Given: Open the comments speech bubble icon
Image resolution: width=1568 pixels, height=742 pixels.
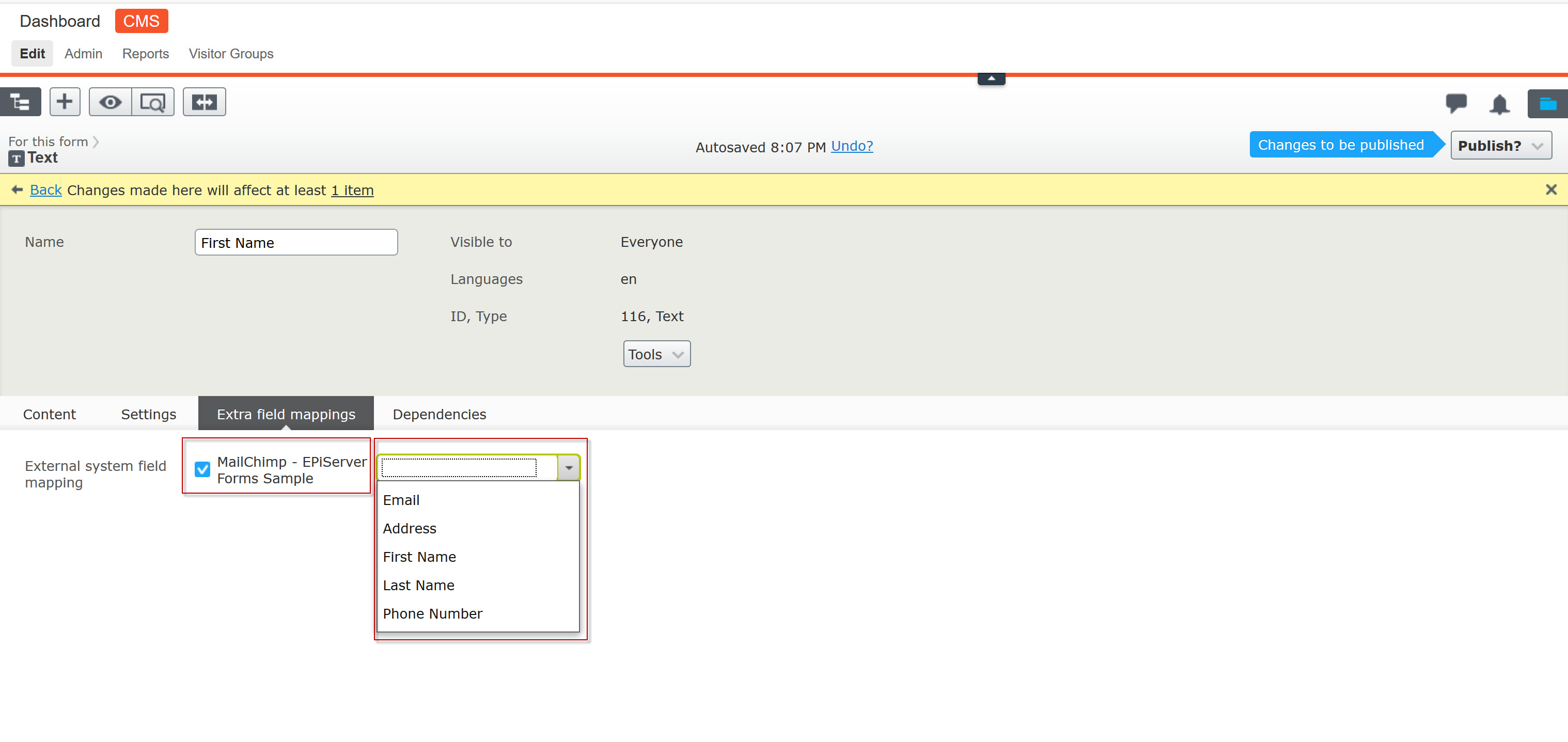Looking at the screenshot, I should pyautogui.click(x=1455, y=103).
